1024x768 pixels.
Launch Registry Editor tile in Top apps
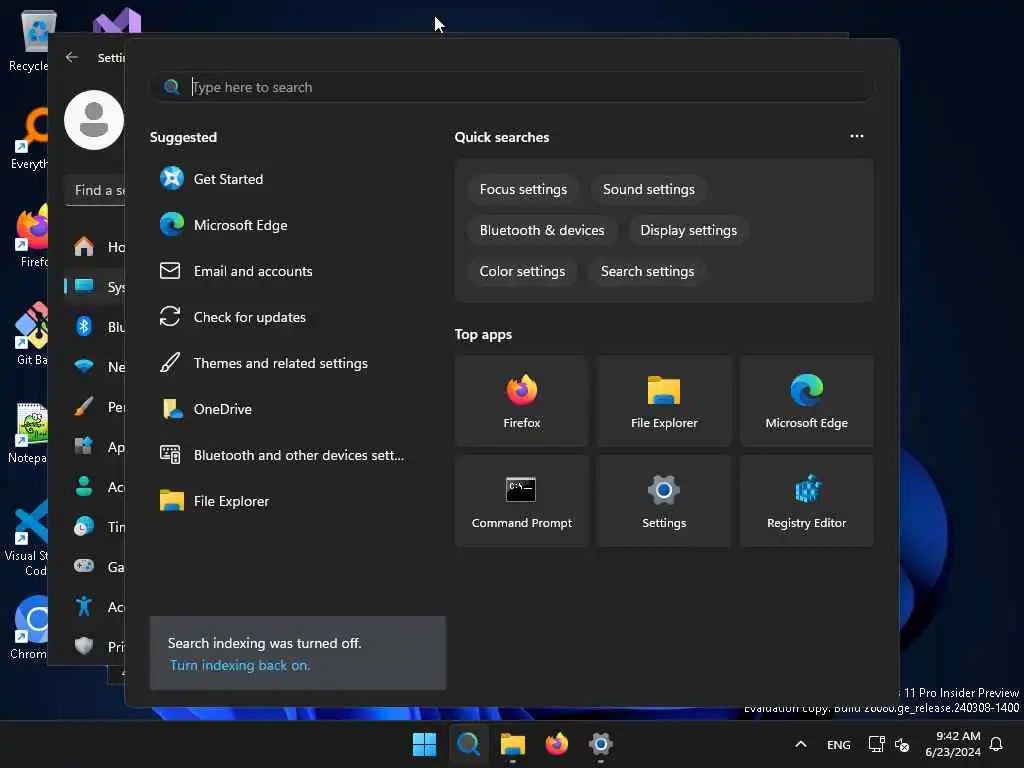(x=807, y=501)
